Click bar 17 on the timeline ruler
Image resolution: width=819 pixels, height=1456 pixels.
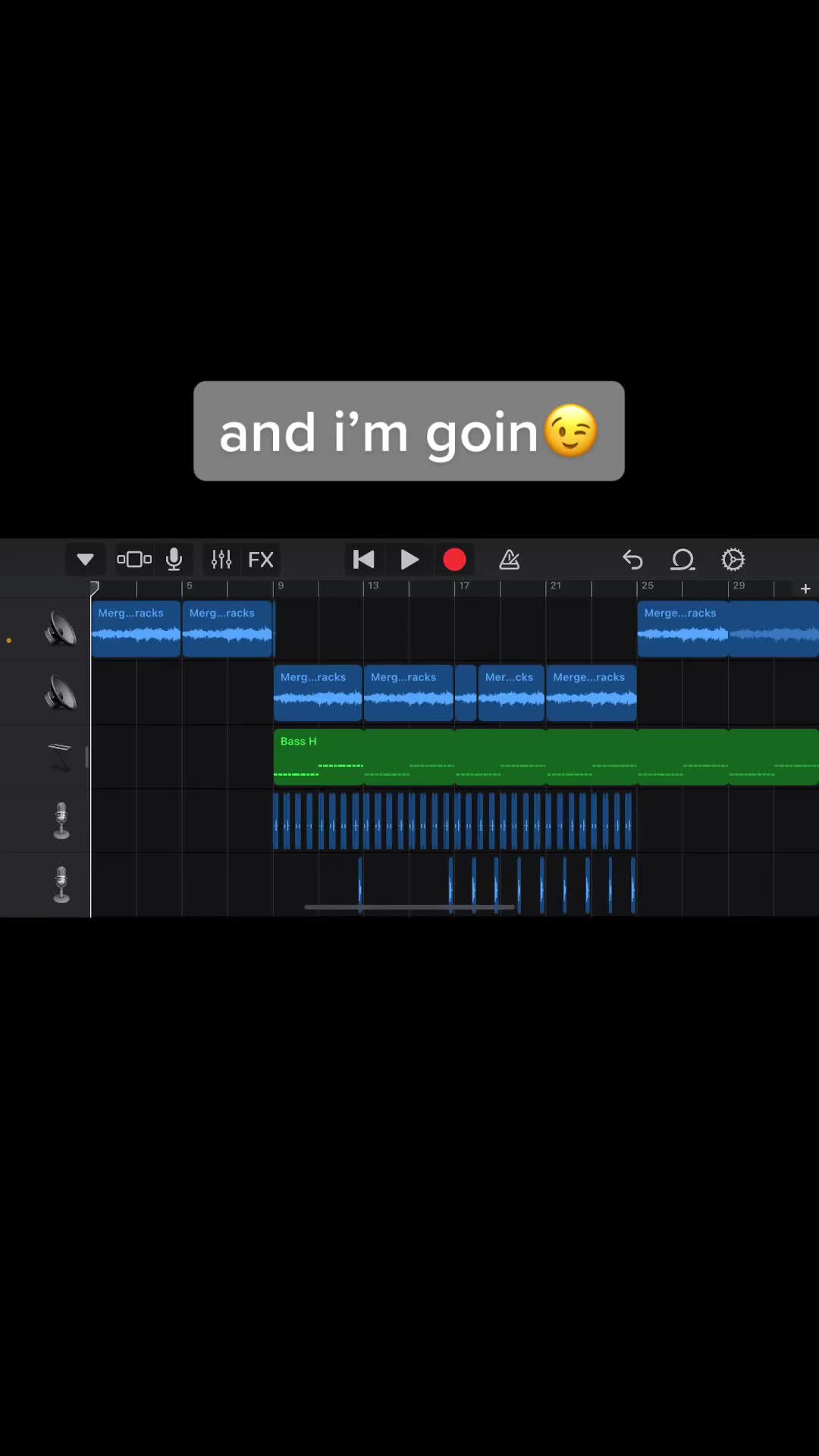coord(463,586)
